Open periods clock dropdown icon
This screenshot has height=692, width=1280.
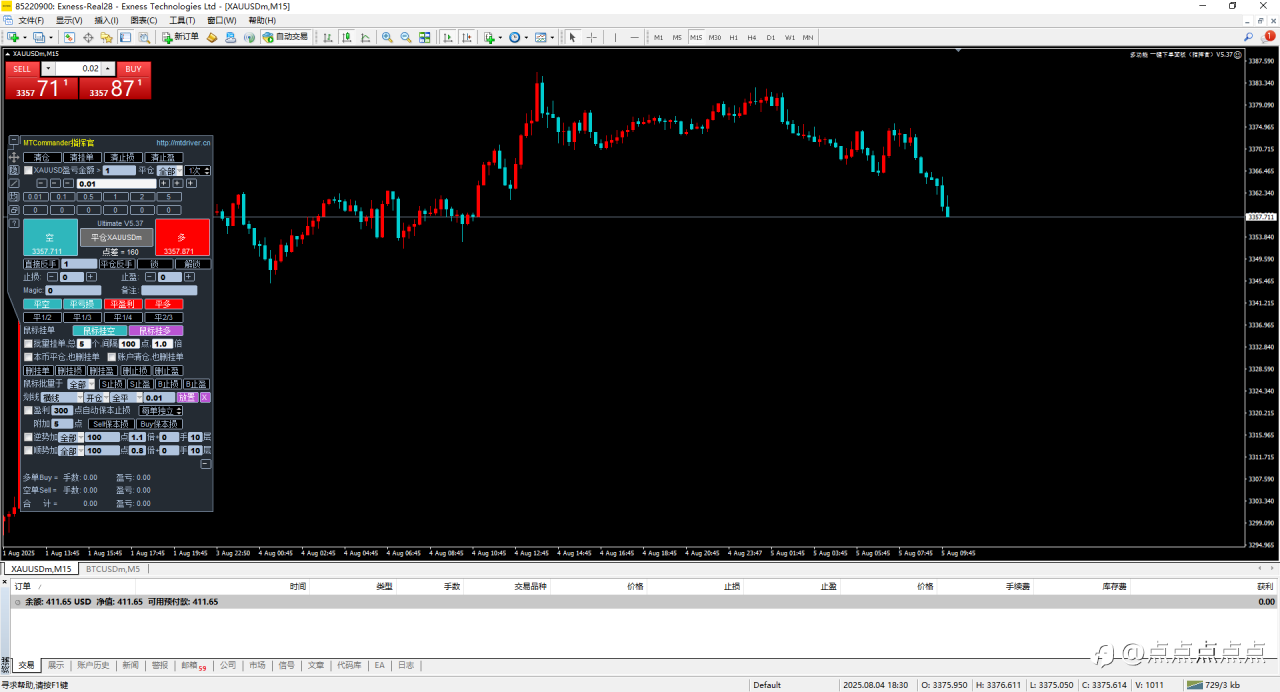[x=518, y=37]
